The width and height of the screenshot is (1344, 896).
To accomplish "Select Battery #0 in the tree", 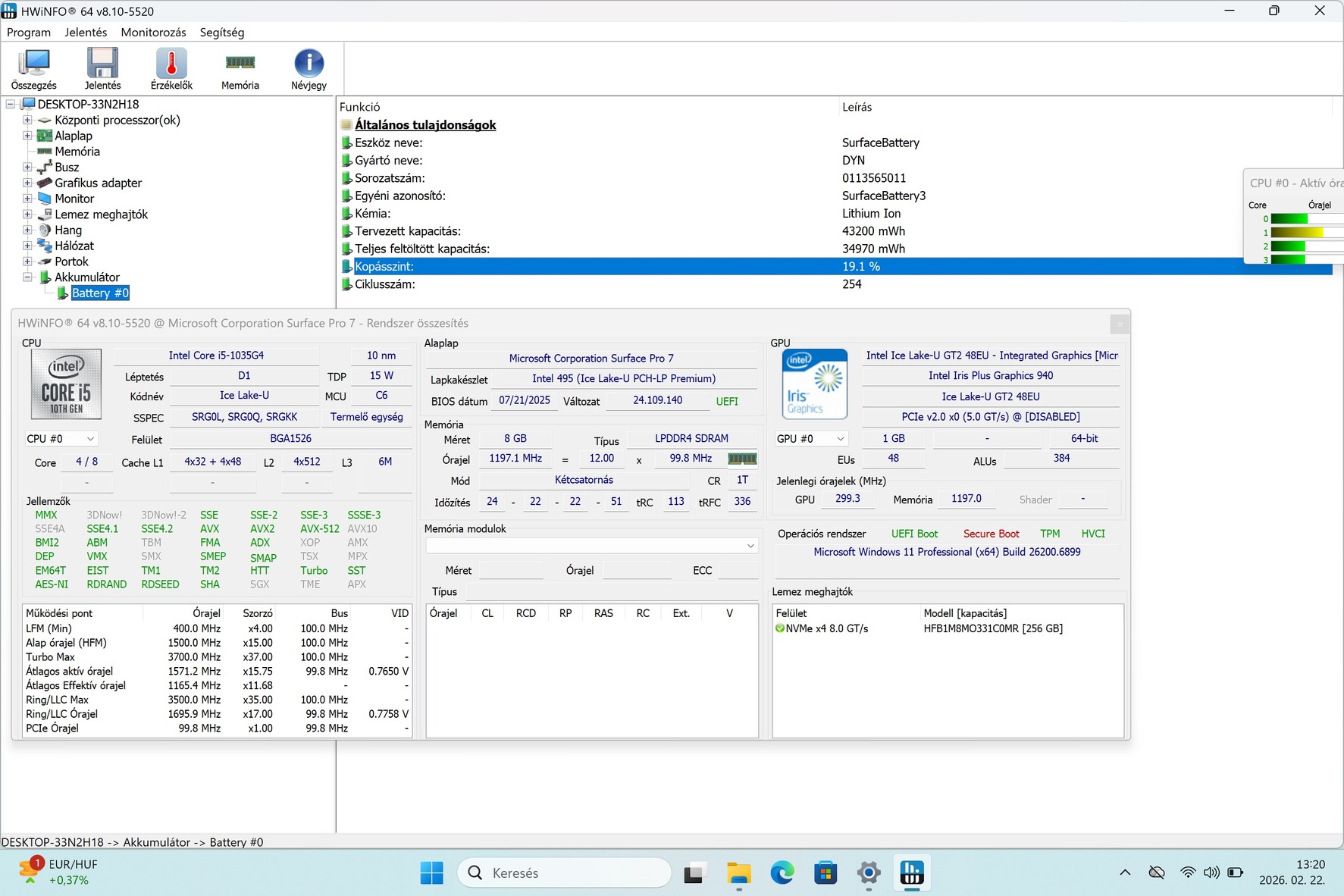I will coord(100,293).
